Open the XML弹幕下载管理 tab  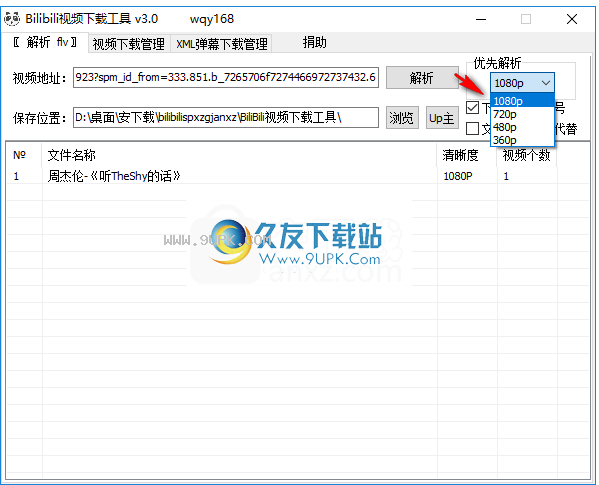click(222, 44)
